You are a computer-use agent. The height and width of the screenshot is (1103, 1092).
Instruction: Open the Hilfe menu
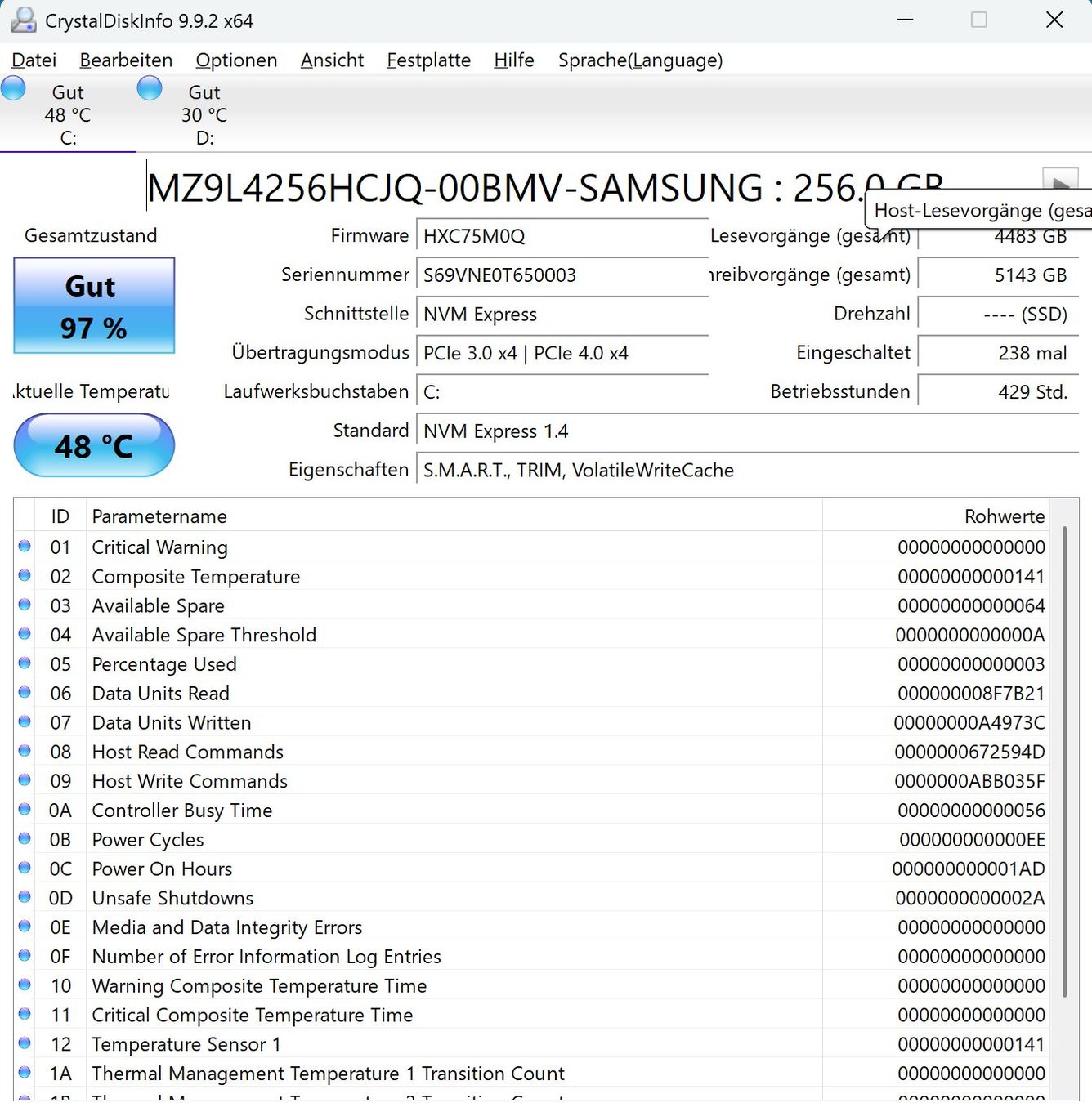514,60
